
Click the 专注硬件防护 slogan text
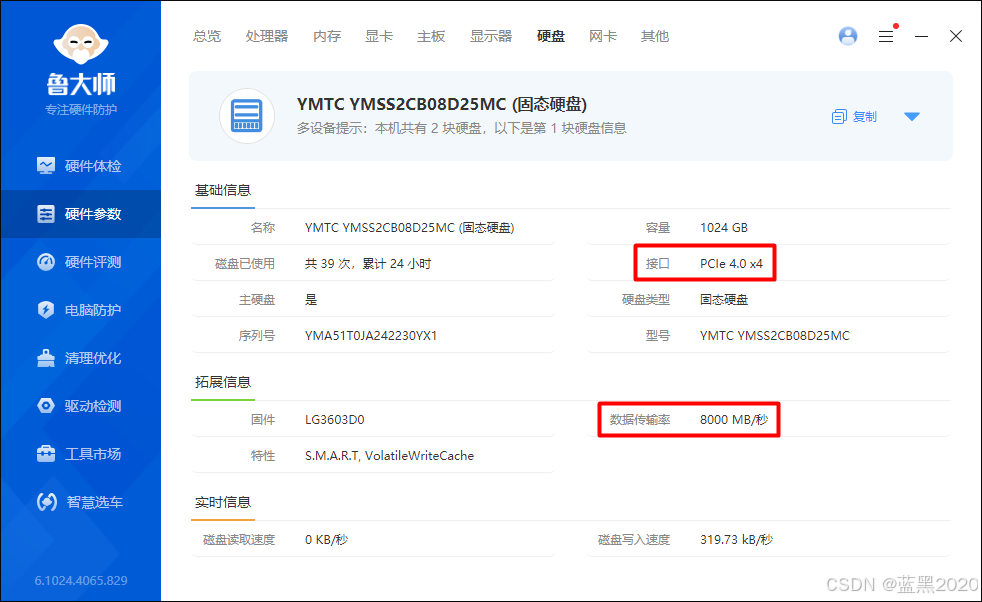(81, 110)
